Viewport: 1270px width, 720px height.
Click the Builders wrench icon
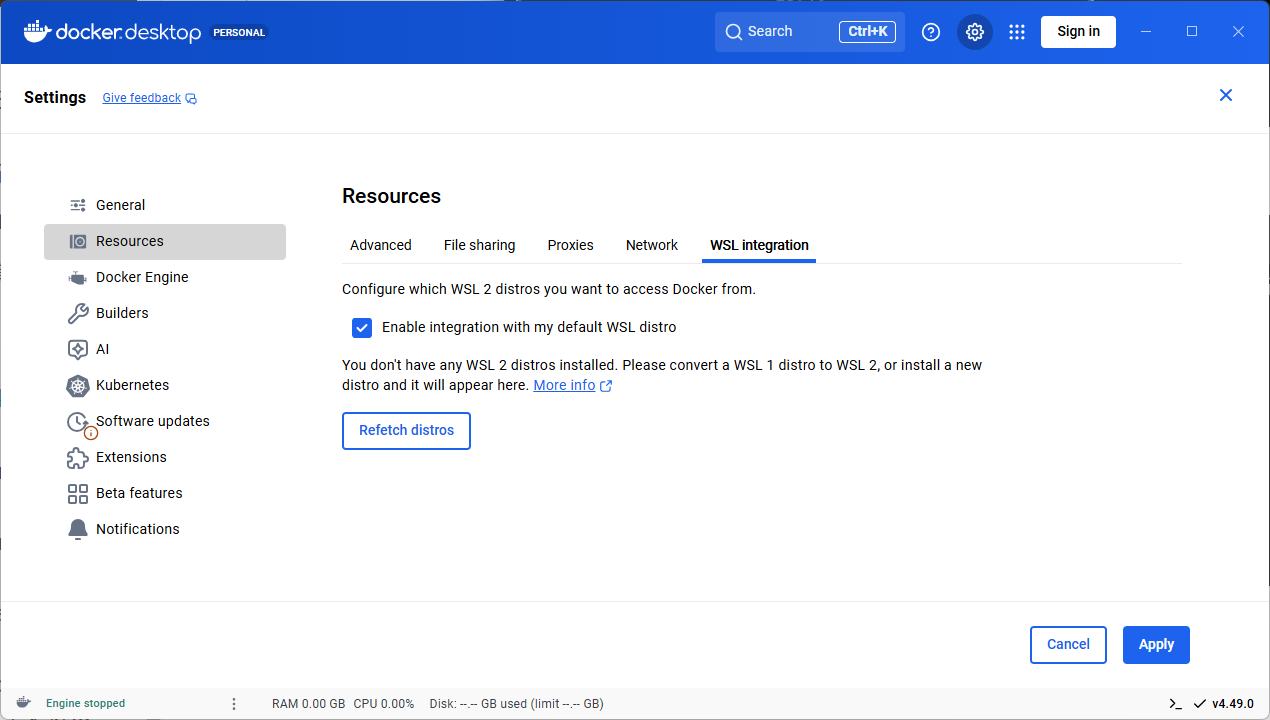[x=77, y=313]
